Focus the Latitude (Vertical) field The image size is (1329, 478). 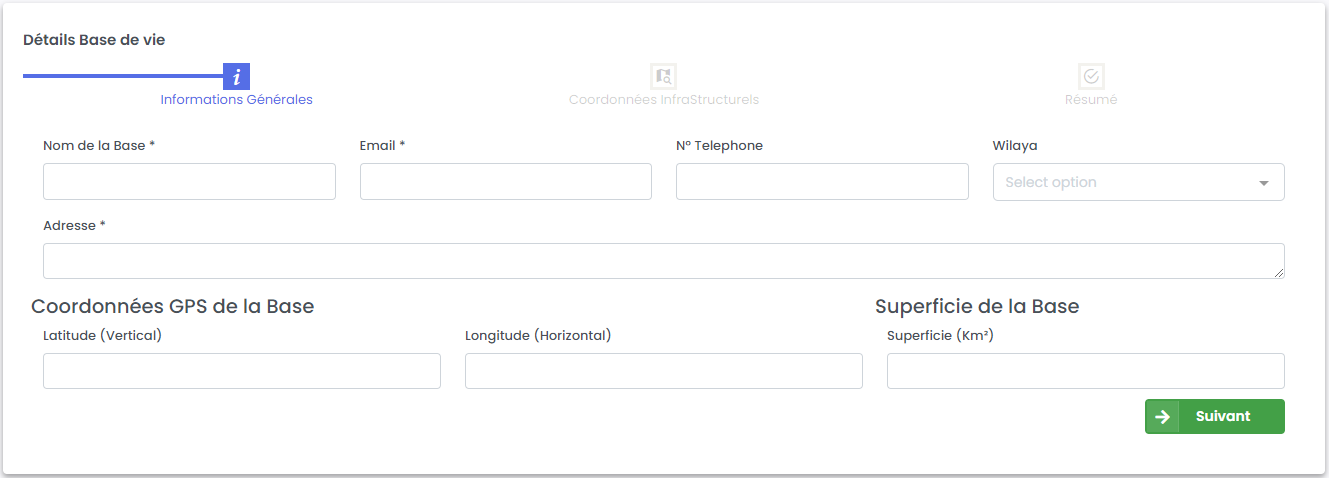241,371
